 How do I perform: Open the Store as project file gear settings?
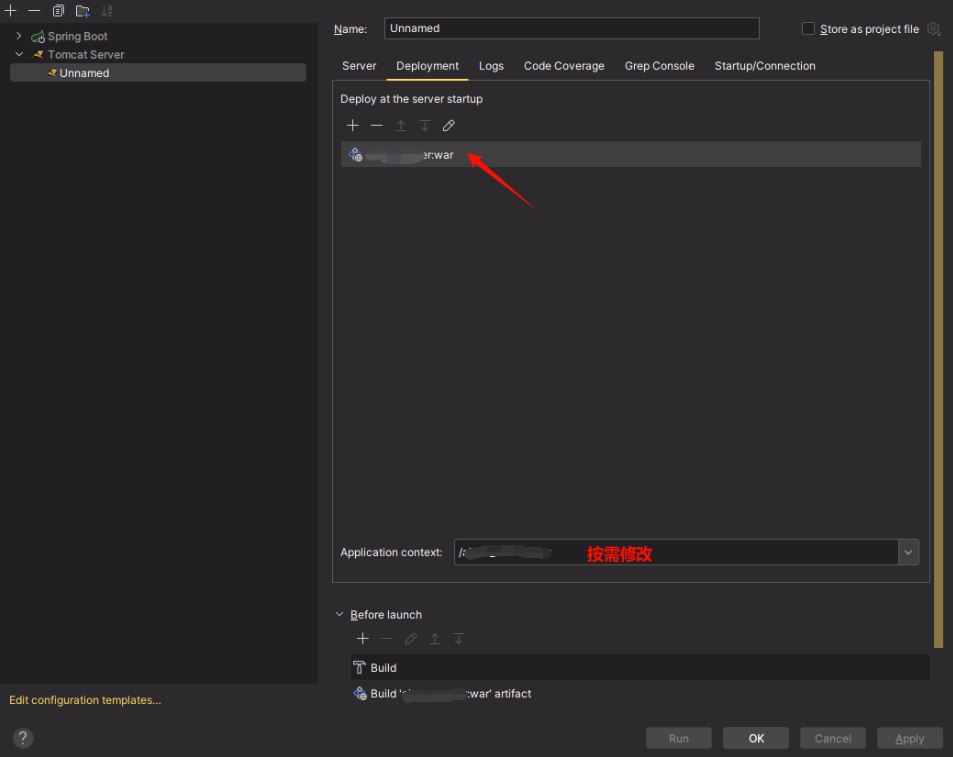(x=934, y=29)
